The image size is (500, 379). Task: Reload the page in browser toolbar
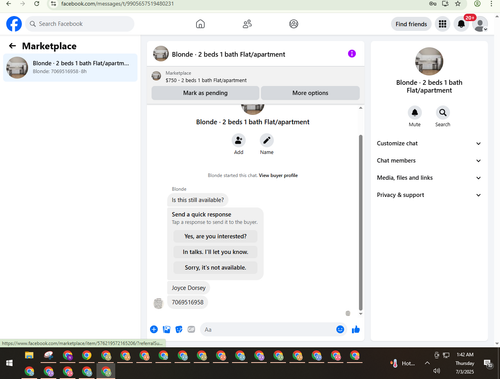37,4
